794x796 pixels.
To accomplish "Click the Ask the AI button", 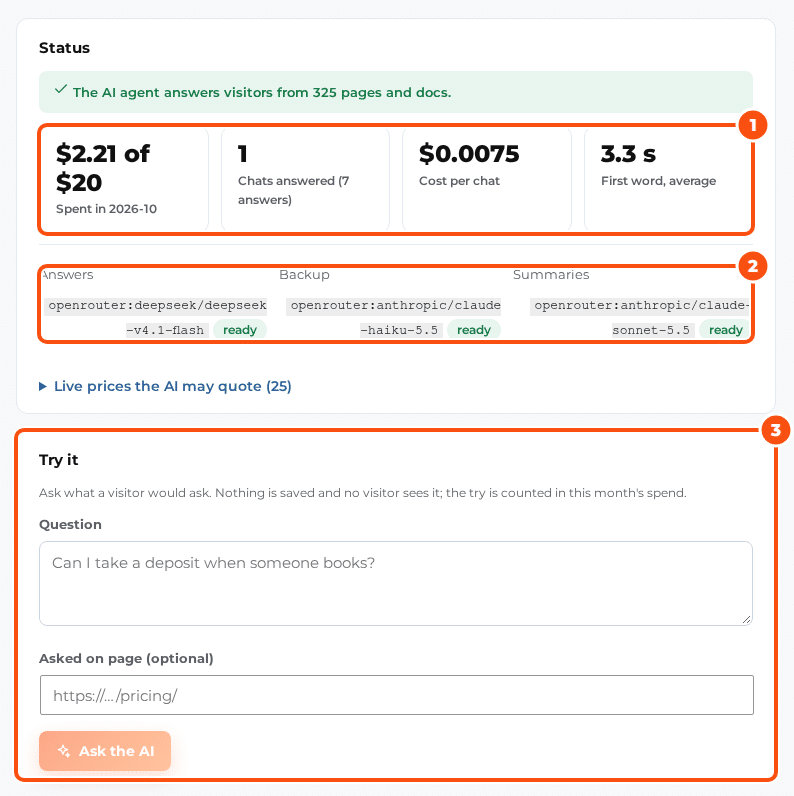I will coord(105,751).
